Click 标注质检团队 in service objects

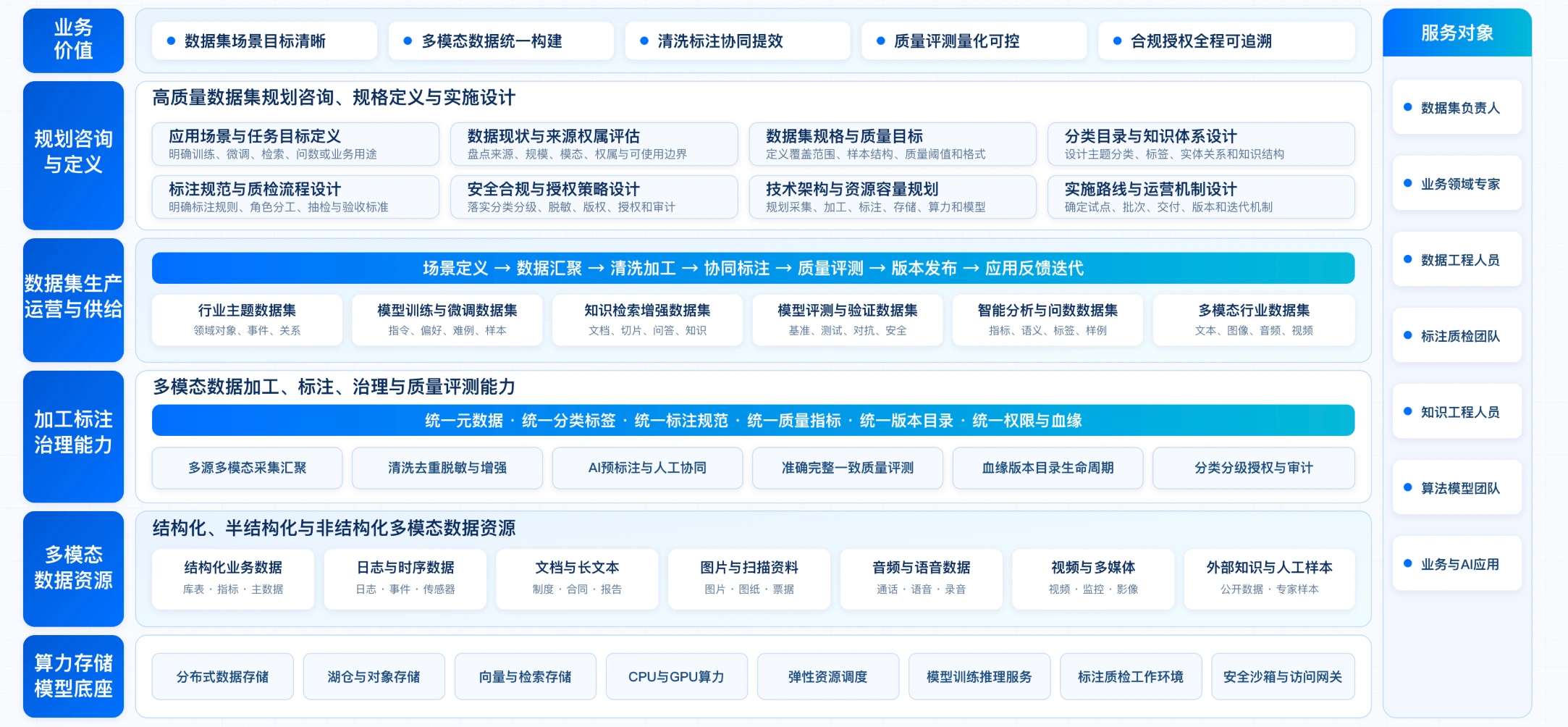click(x=1457, y=335)
